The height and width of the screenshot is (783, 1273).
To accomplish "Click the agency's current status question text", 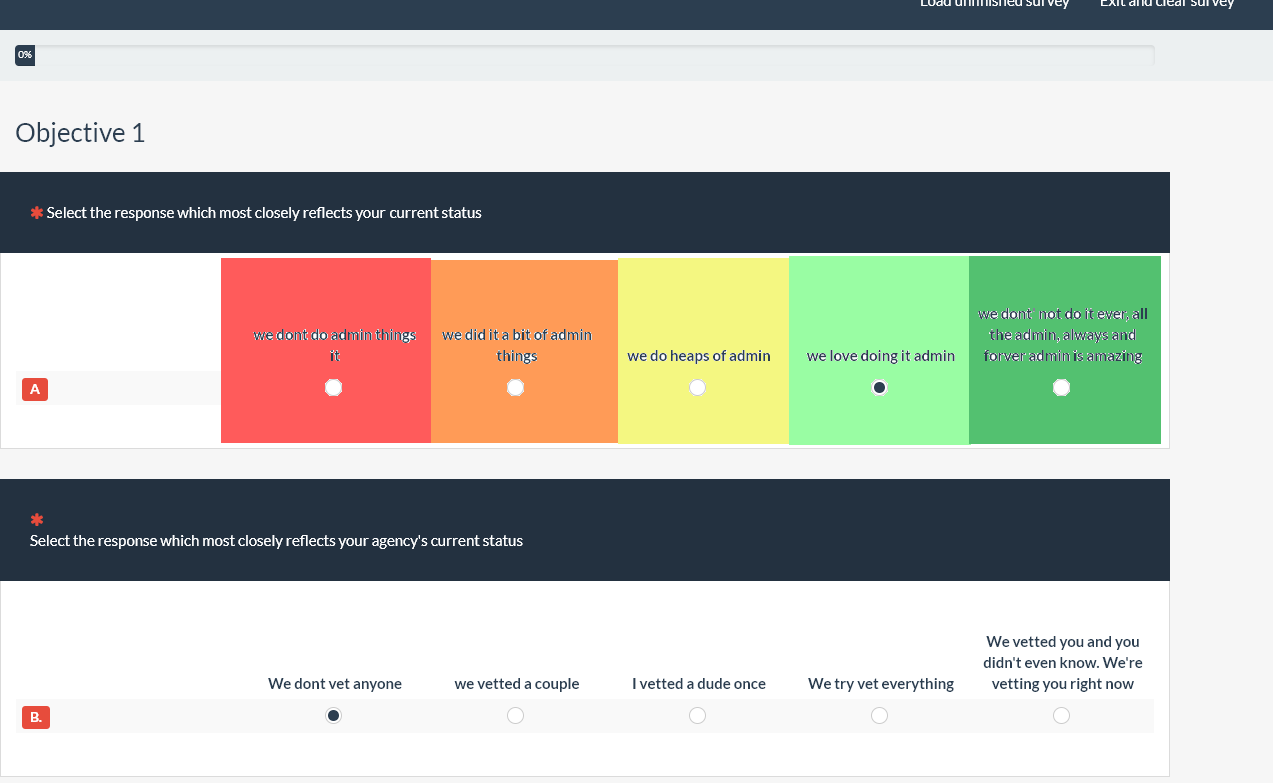I will pos(276,541).
